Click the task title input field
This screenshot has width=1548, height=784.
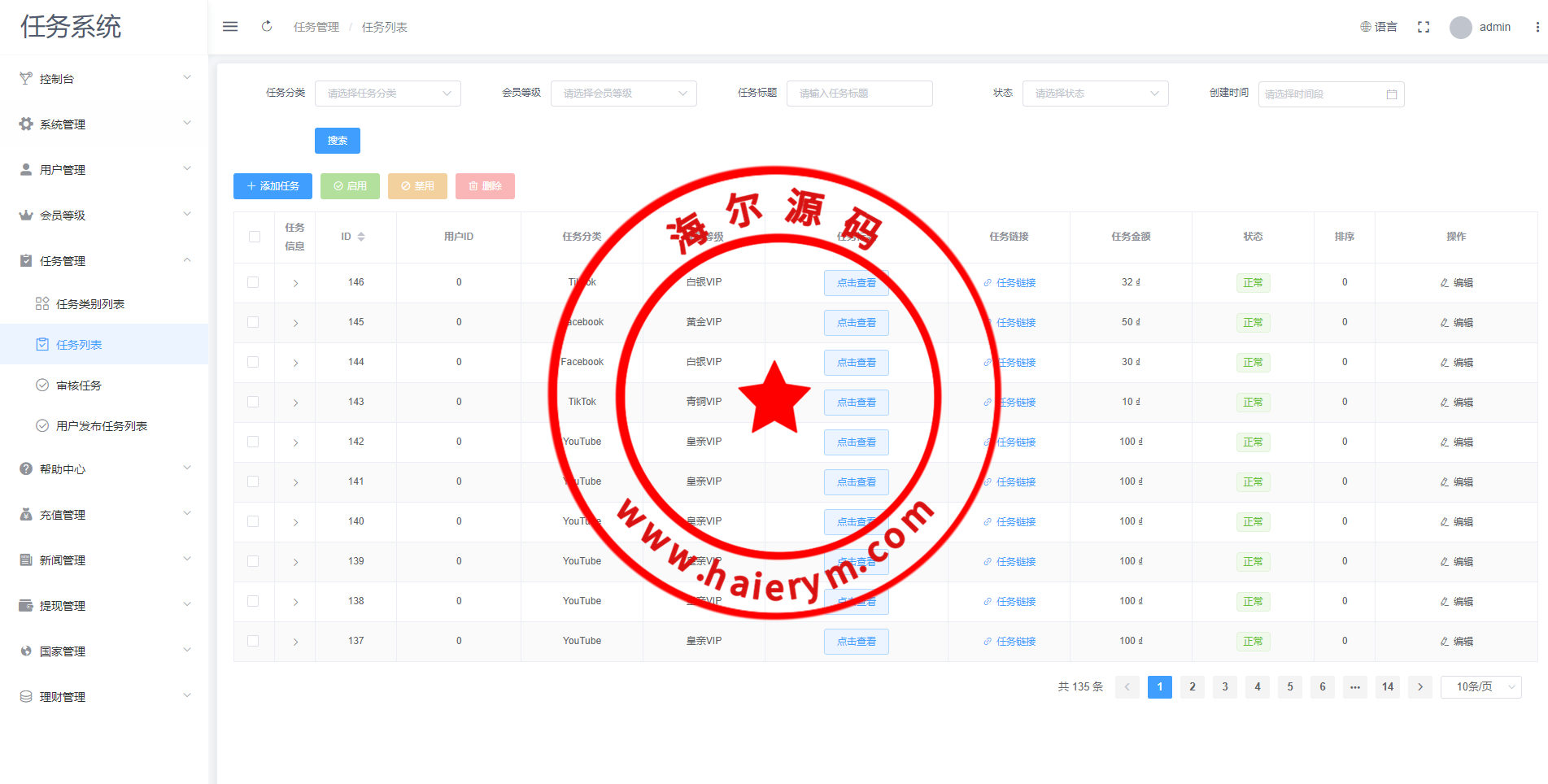[x=859, y=94]
